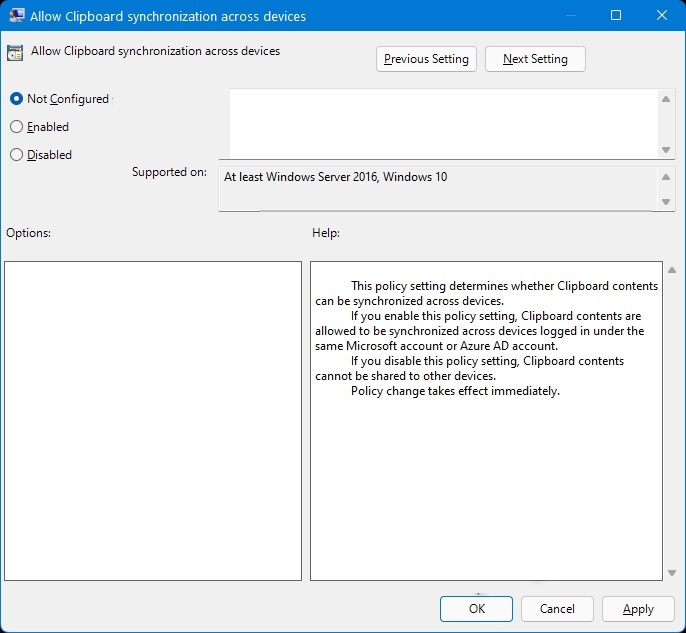Click inside the comment text box

pyautogui.click(x=443, y=124)
